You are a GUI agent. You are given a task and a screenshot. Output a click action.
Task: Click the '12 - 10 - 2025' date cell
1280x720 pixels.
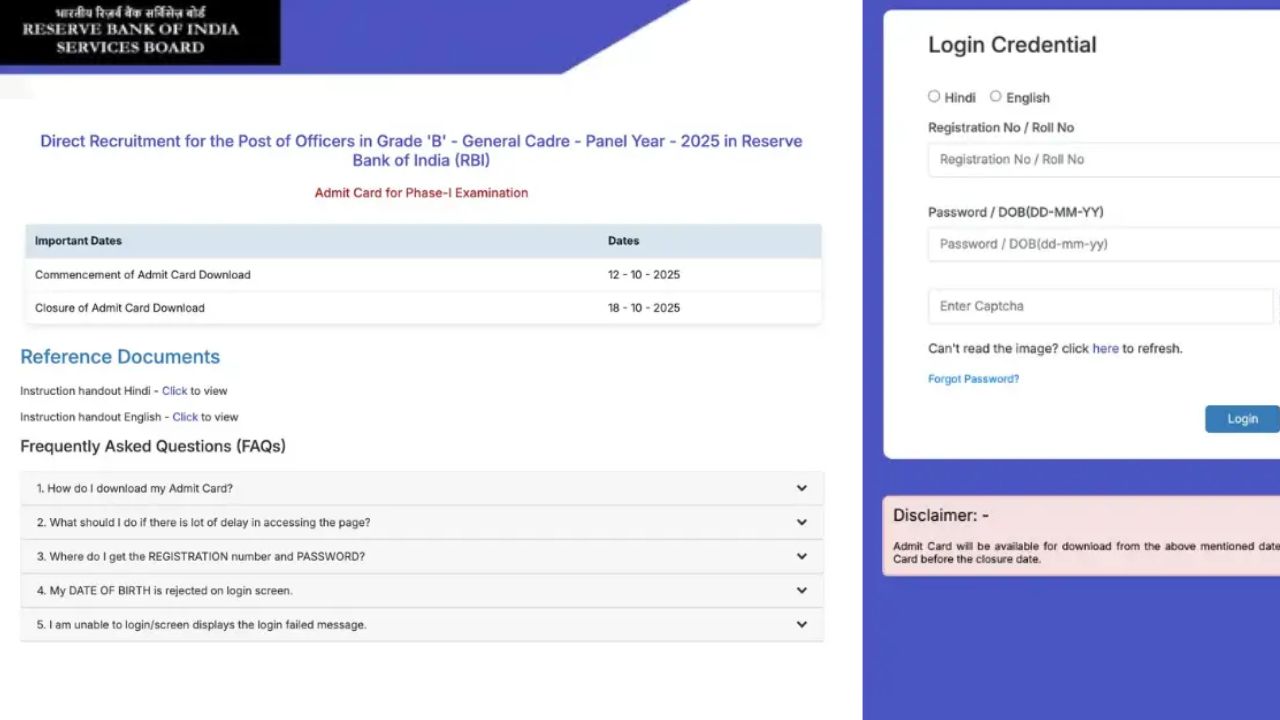644,275
